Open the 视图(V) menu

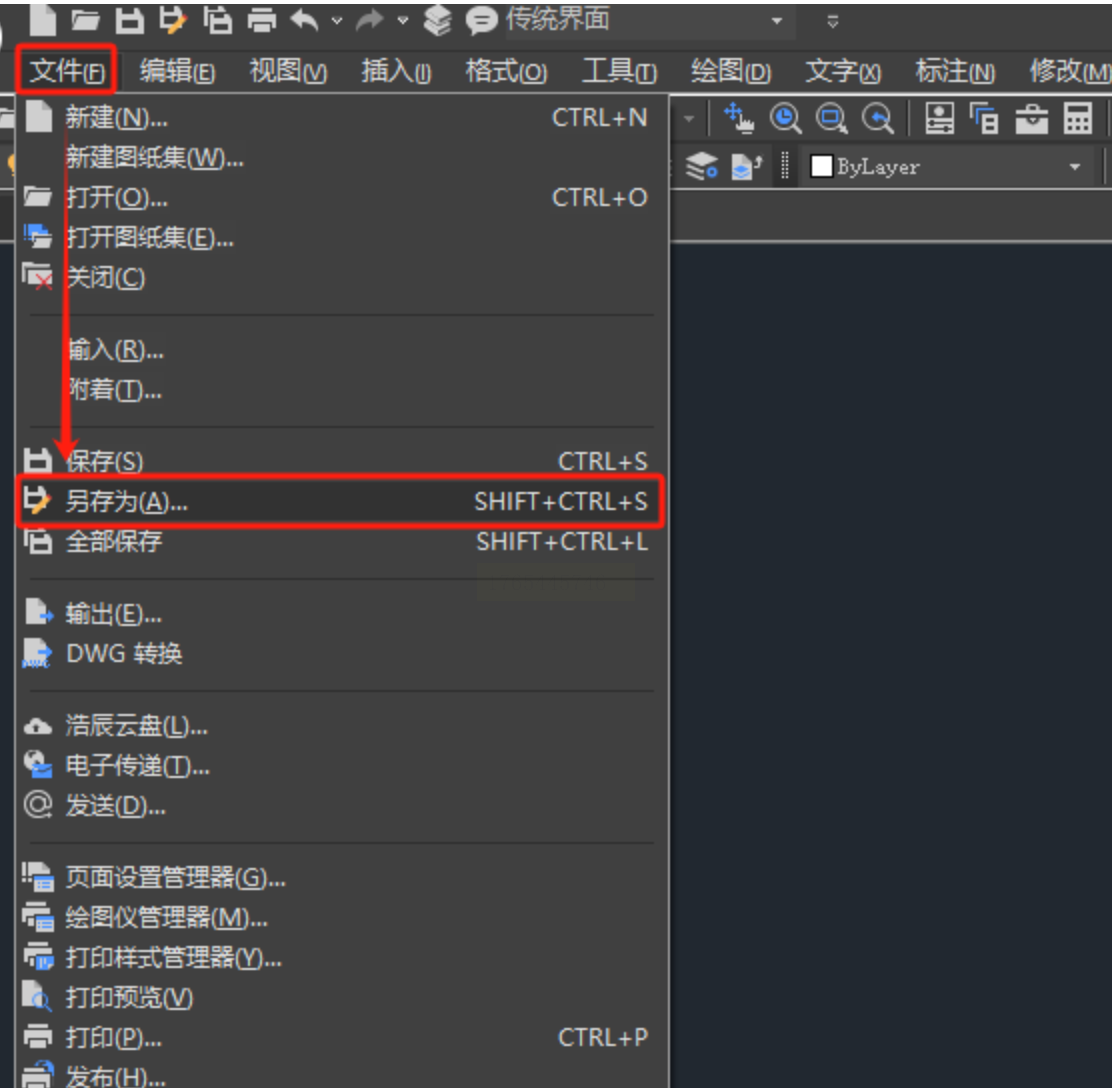coord(288,71)
